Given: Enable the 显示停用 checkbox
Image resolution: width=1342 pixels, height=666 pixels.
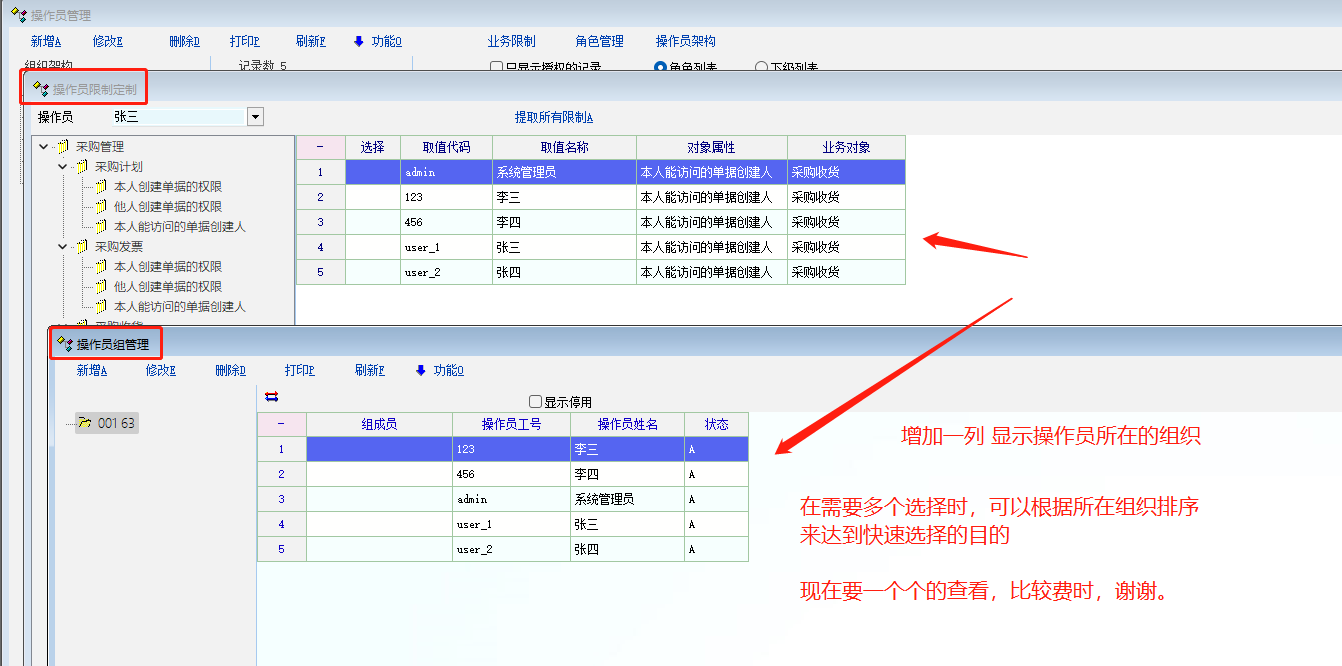Looking at the screenshot, I should 535,401.
